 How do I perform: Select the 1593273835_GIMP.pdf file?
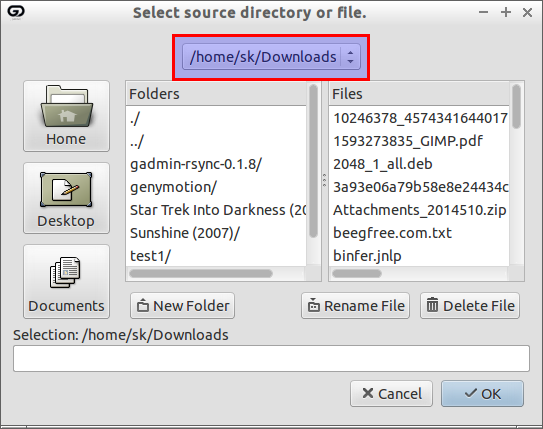[x=408, y=141]
